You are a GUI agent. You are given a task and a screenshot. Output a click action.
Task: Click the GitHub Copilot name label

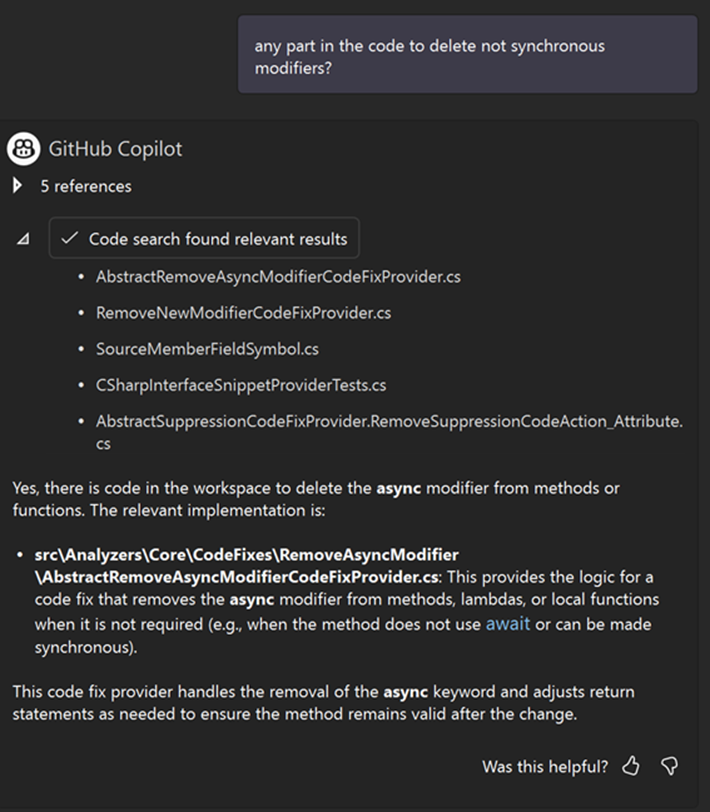[x=115, y=149]
